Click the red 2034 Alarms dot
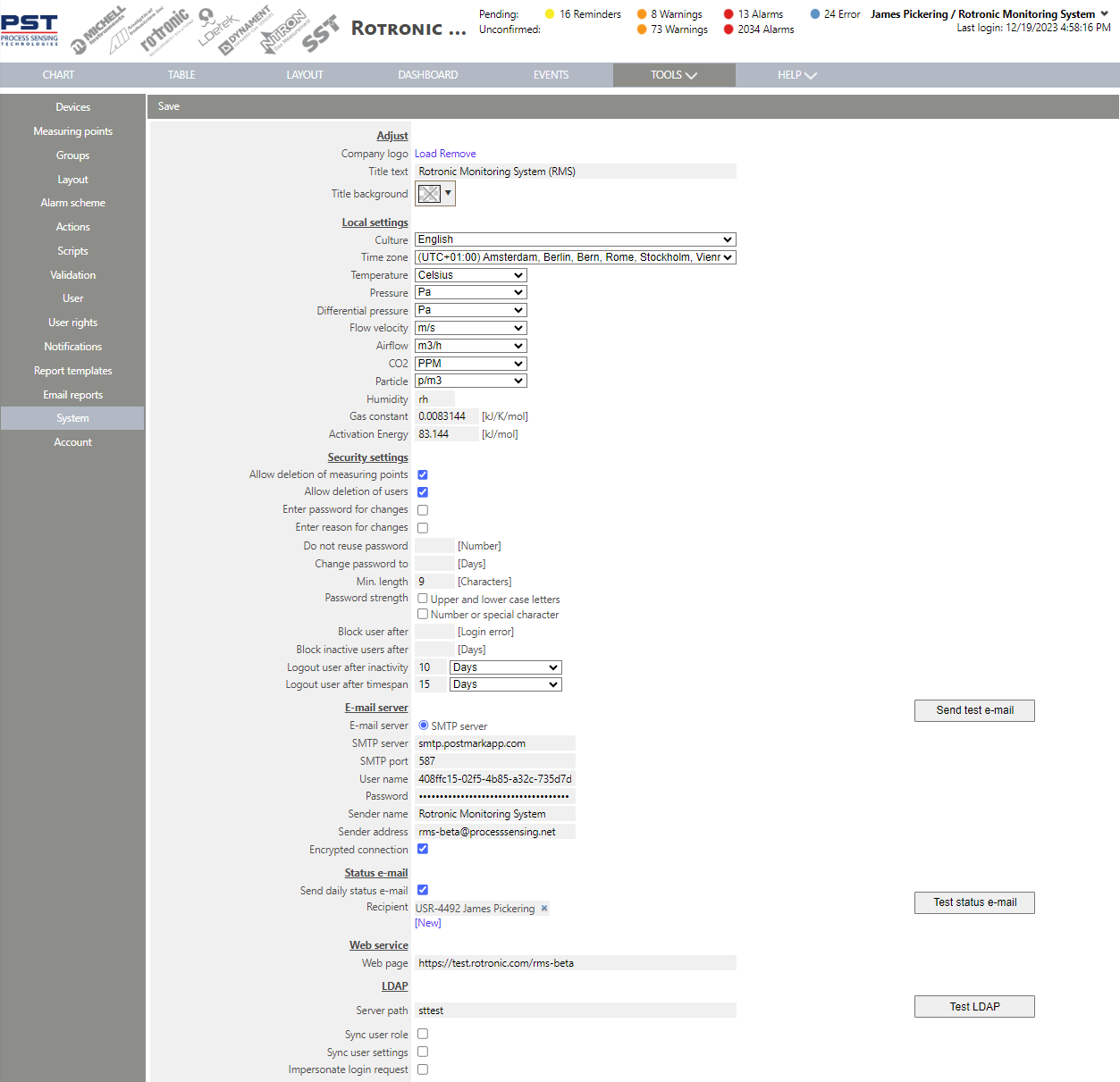The width and height of the screenshot is (1120, 1082). click(728, 29)
